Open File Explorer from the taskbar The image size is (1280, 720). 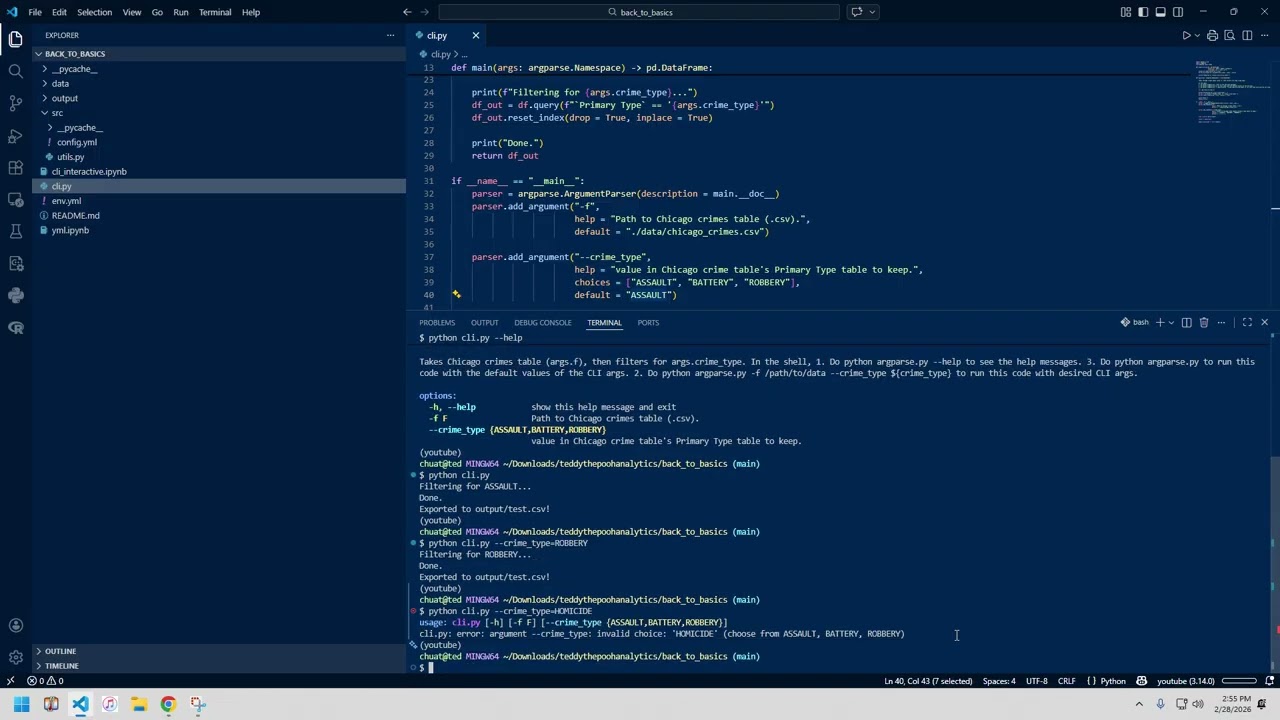tap(139, 705)
